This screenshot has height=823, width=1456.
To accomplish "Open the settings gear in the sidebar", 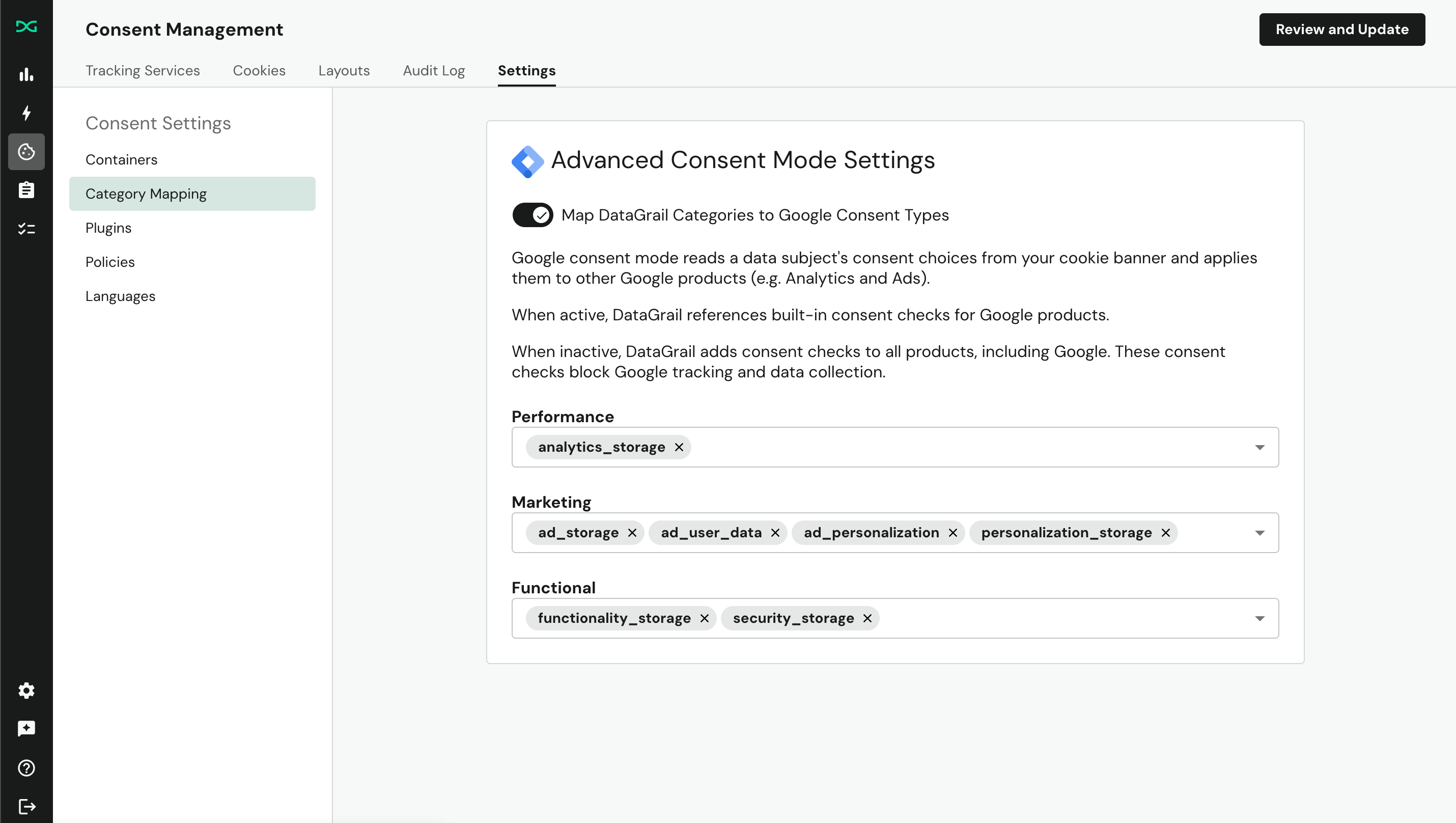I will pyautogui.click(x=26, y=690).
